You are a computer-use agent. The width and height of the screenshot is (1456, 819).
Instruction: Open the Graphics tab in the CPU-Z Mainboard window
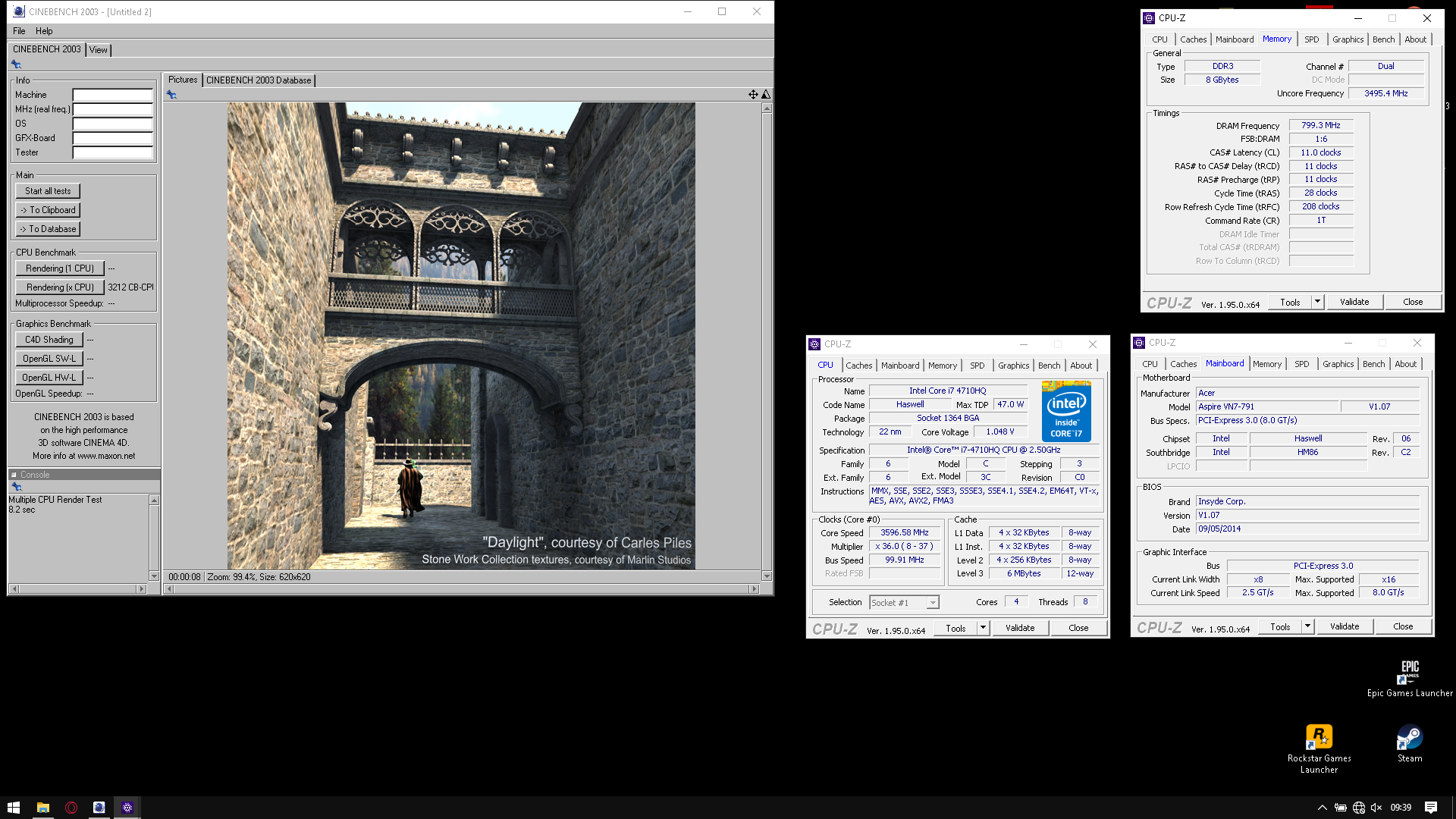1338,364
